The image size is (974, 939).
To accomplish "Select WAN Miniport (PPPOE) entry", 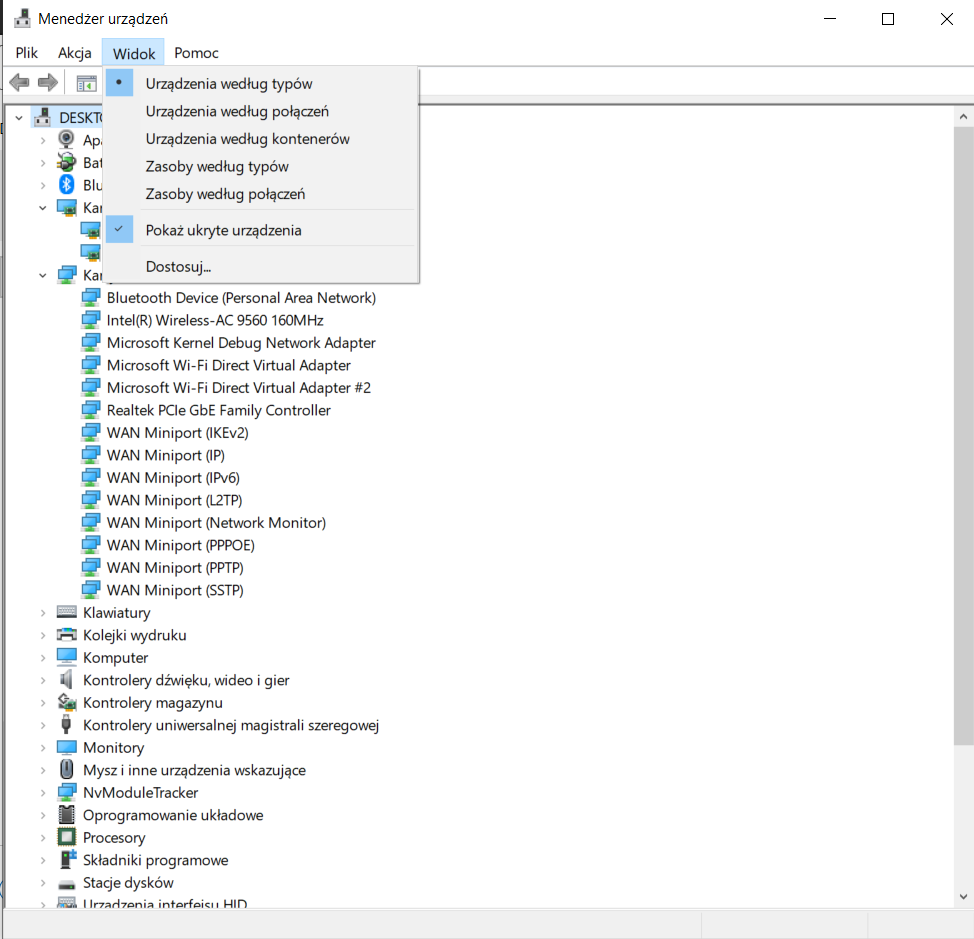I will click(x=181, y=545).
